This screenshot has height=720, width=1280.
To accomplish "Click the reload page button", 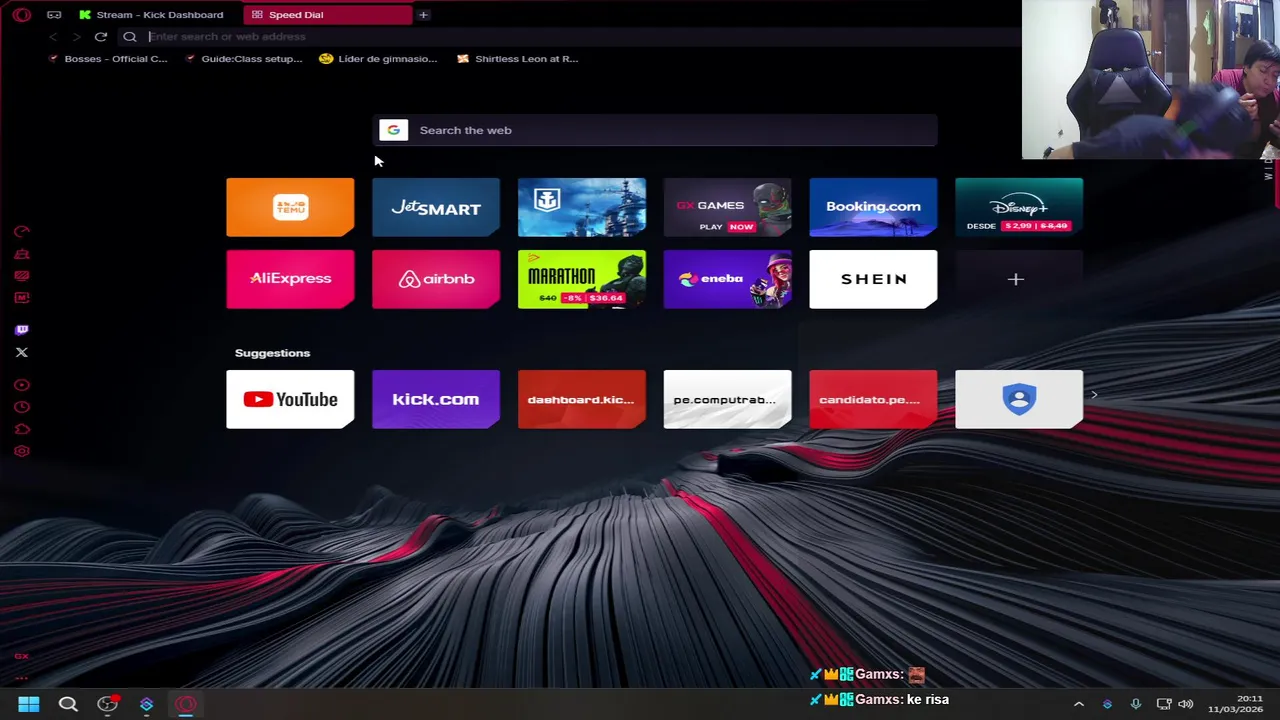I will coord(101,37).
